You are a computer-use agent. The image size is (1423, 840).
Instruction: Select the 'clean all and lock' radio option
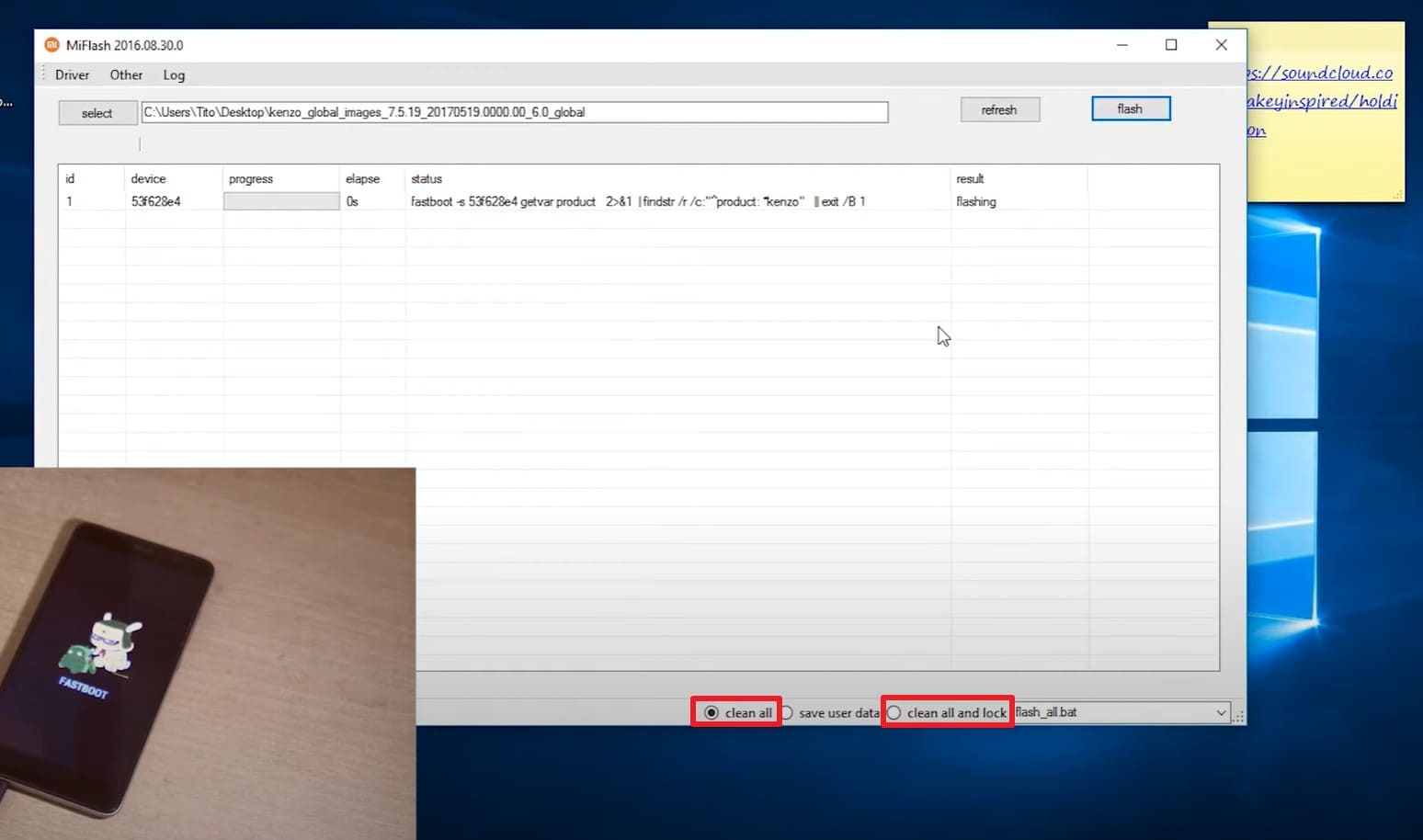[x=947, y=712]
